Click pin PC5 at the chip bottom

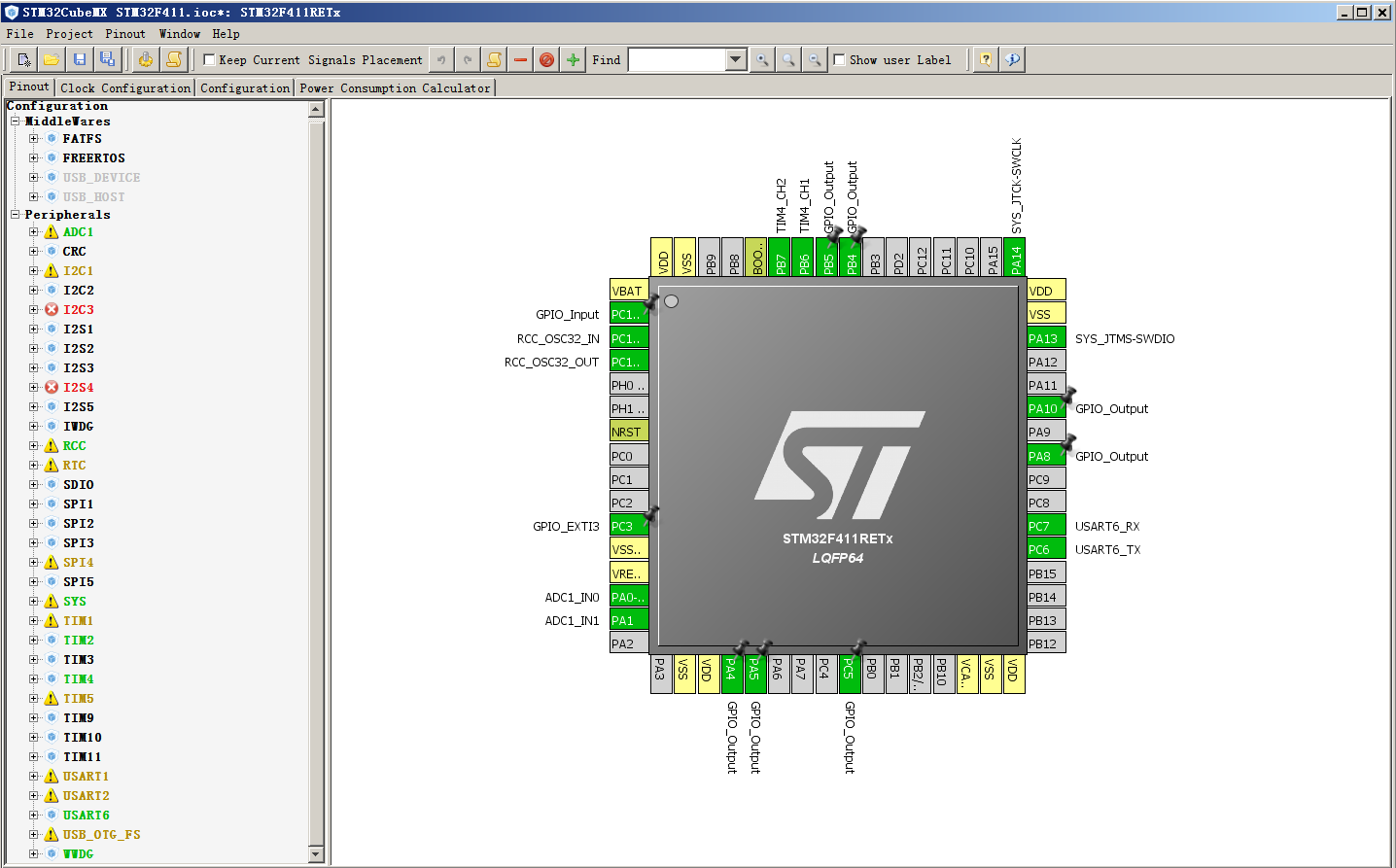(x=849, y=674)
